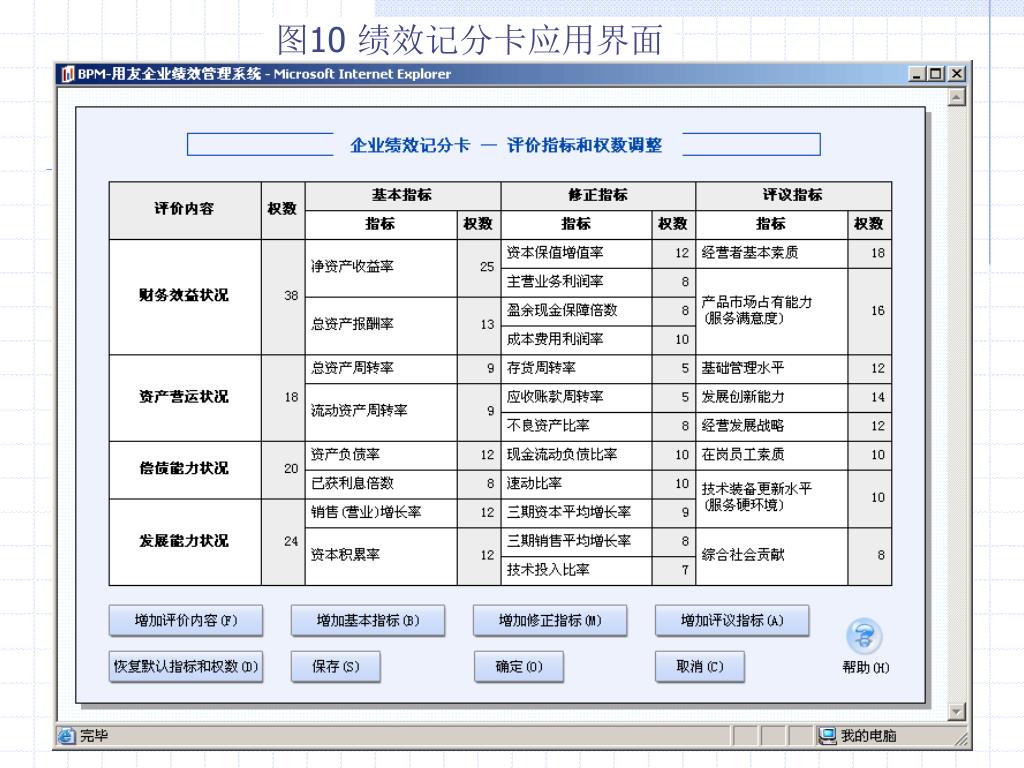Screen dimensions: 1024x768
Task: Open the 帮助(H) label
Action: tap(865, 667)
